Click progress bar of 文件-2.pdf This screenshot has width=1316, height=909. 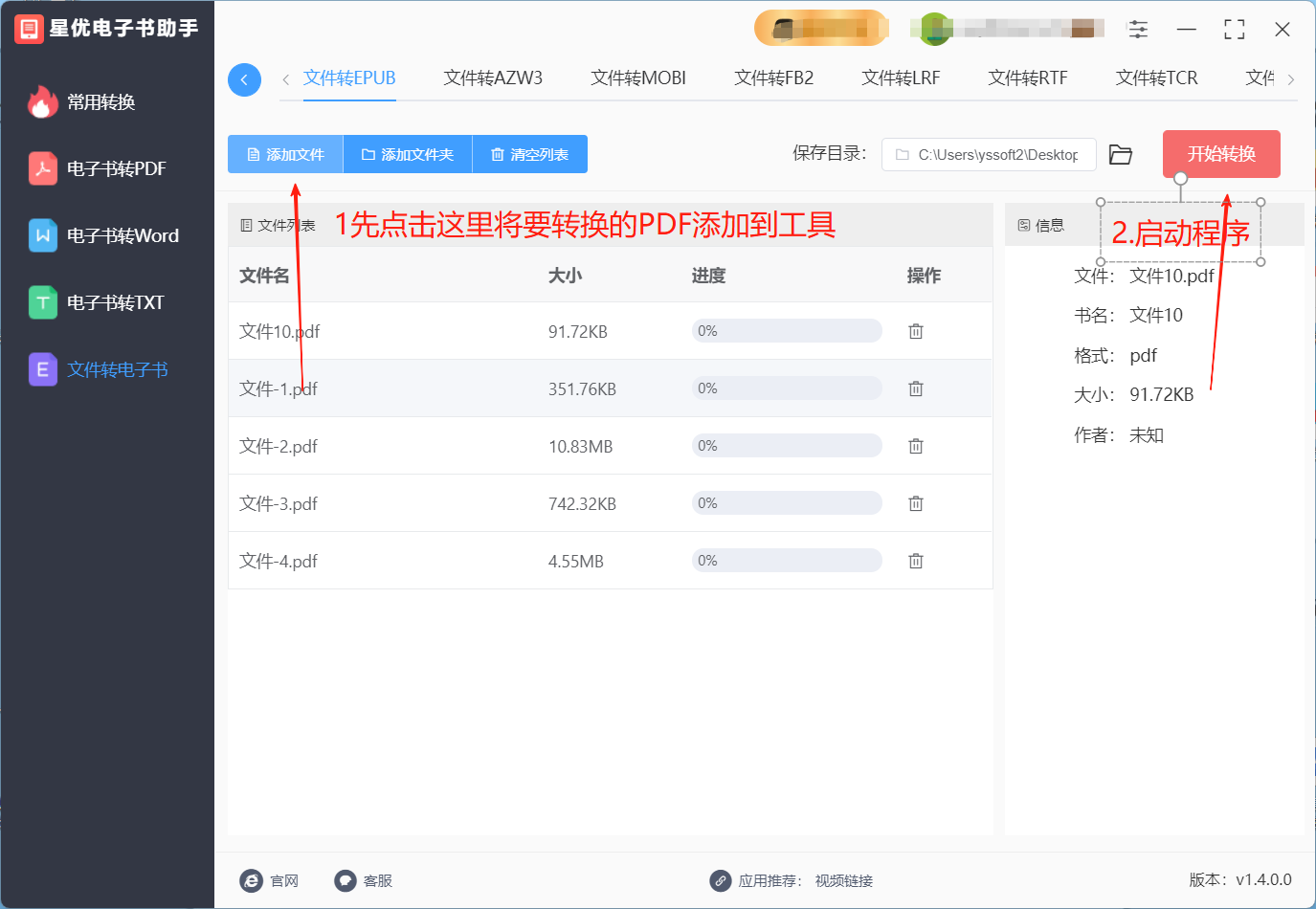click(x=787, y=446)
